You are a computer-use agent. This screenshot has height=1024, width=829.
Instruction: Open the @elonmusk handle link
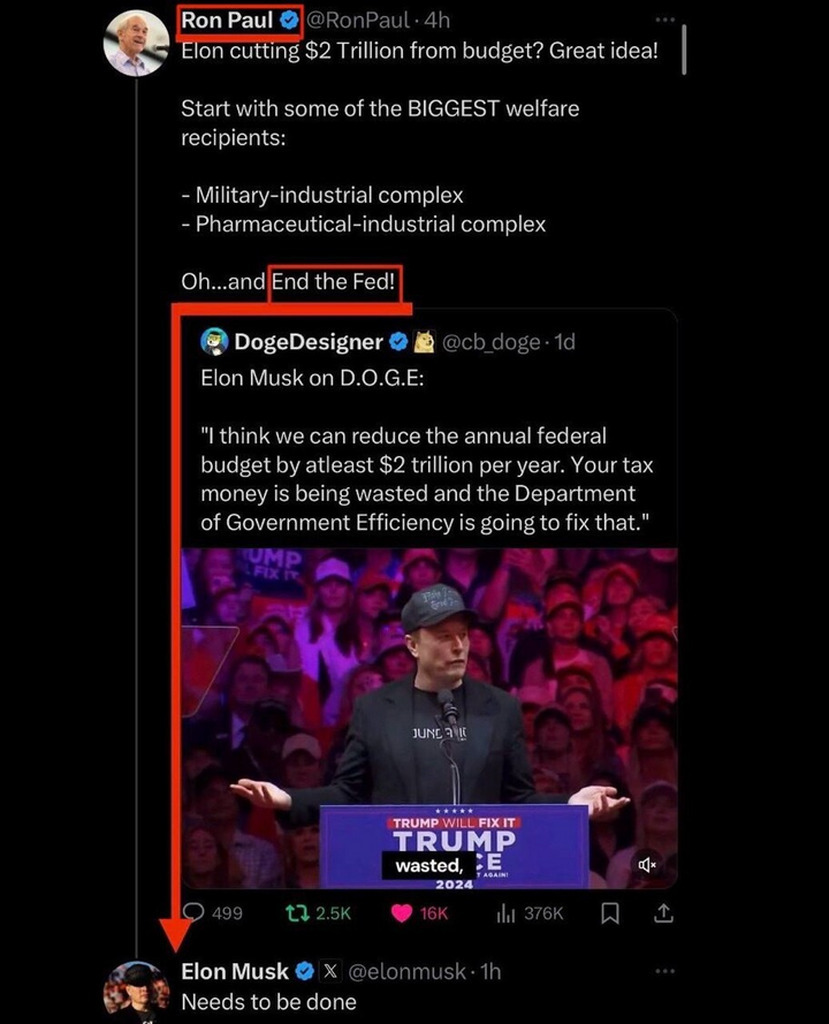(407, 972)
